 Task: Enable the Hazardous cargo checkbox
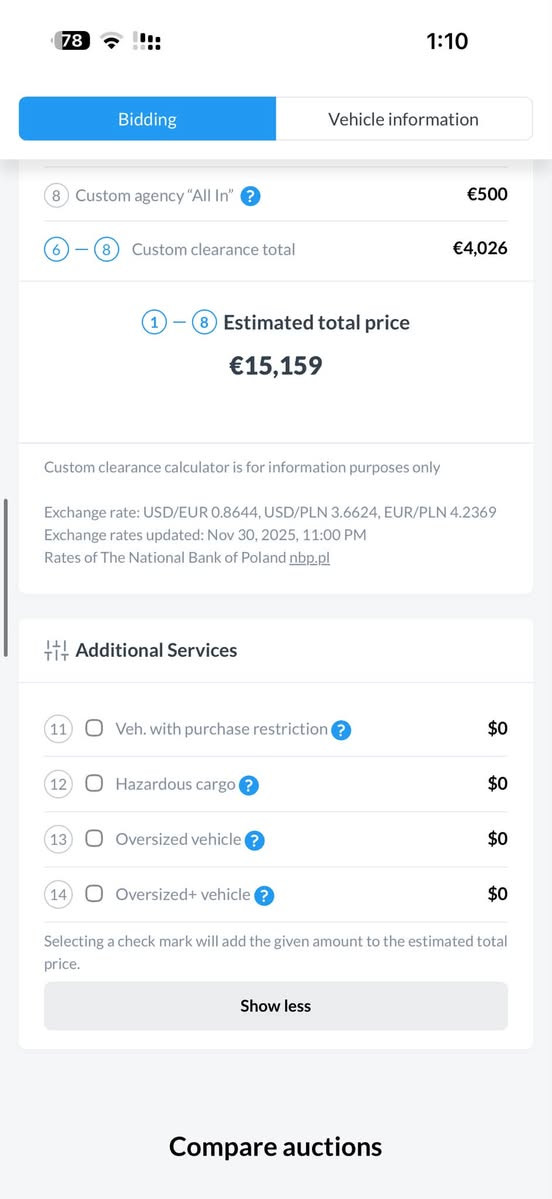(x=94, y=783)
